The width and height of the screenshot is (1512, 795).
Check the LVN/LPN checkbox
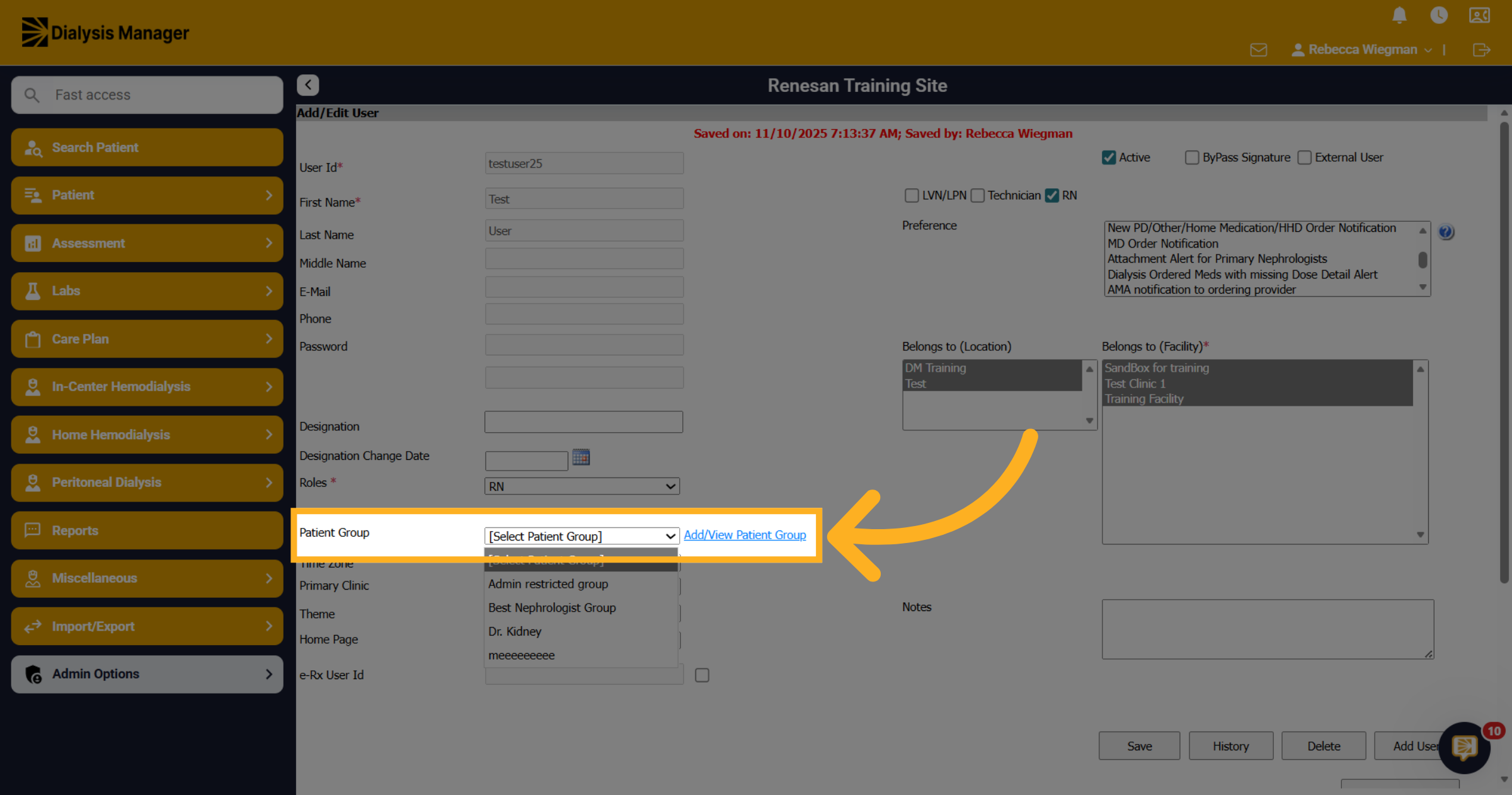click(x=912, y=195)
